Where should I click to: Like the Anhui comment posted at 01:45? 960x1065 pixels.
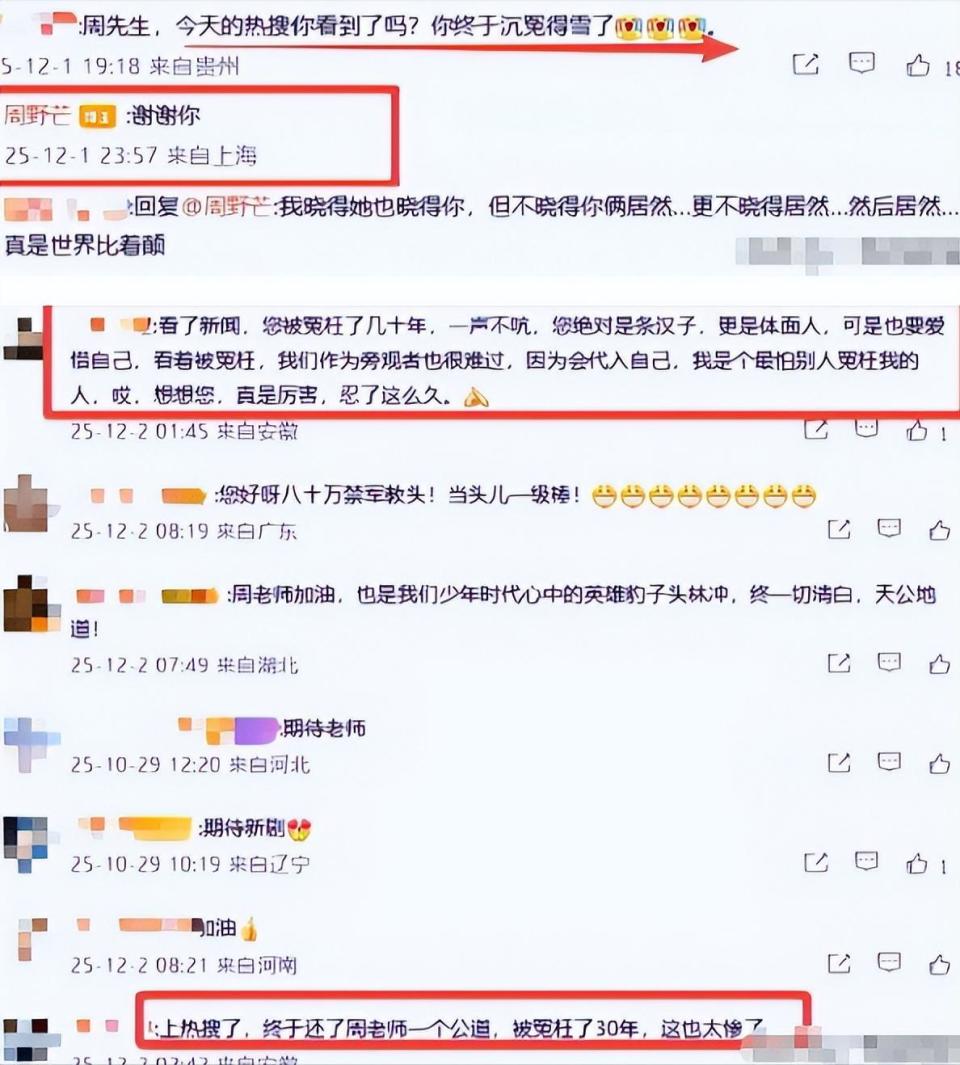tap(917, 429)
